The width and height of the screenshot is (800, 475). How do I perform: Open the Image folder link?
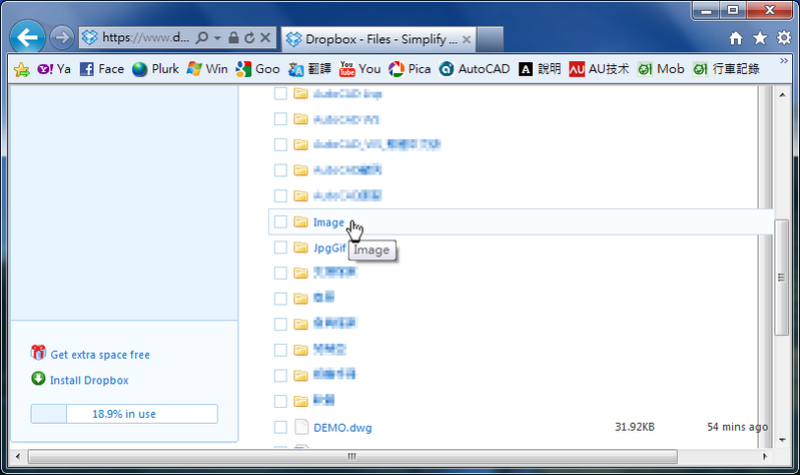pos(329,222)
